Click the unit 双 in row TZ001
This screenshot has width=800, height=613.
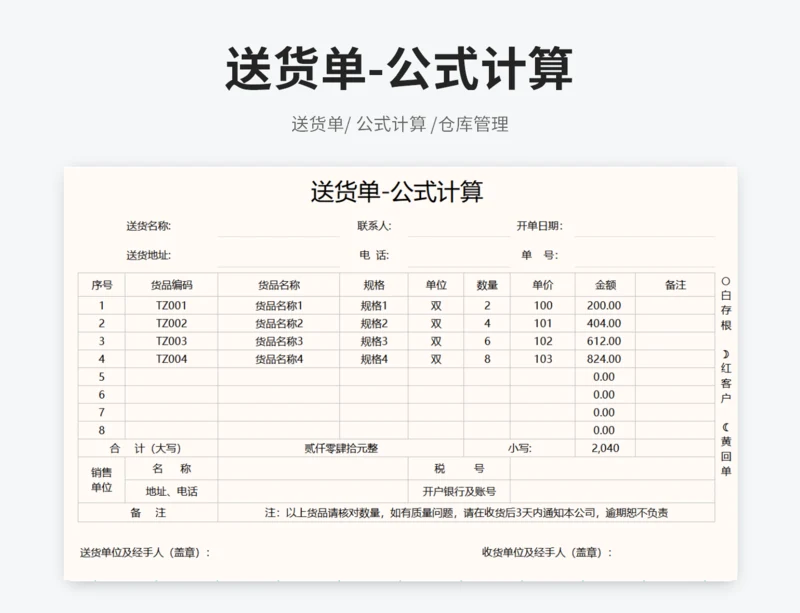(x=436, y=306)
